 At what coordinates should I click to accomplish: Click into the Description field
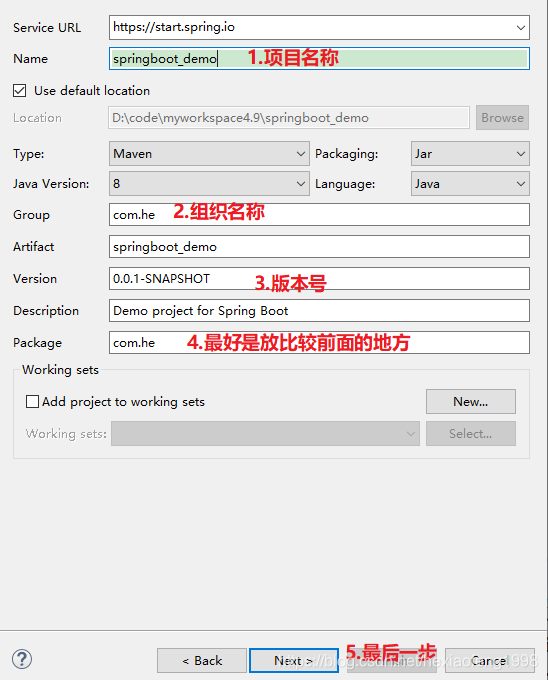319,311
